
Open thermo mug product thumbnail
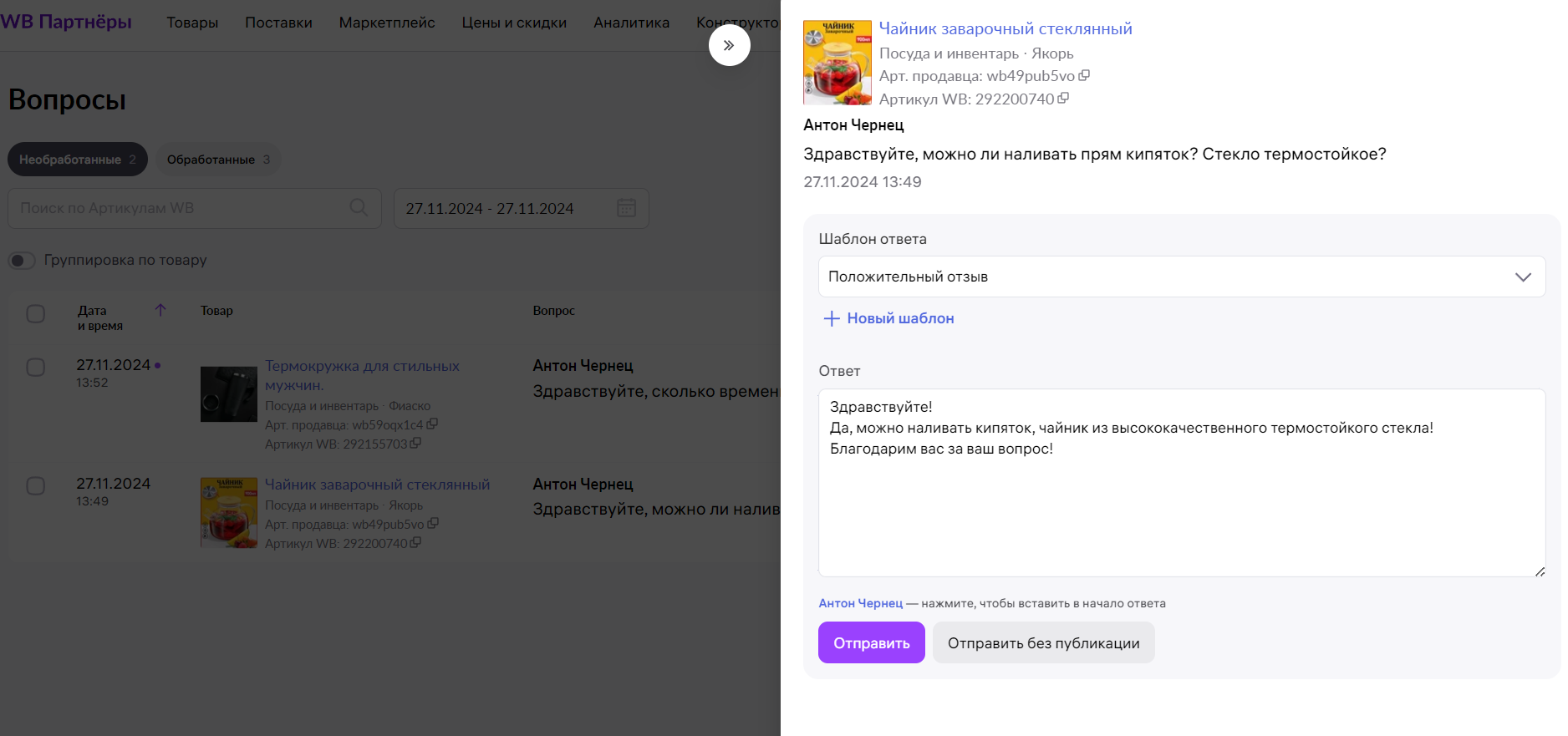click(x=229, y=394)
